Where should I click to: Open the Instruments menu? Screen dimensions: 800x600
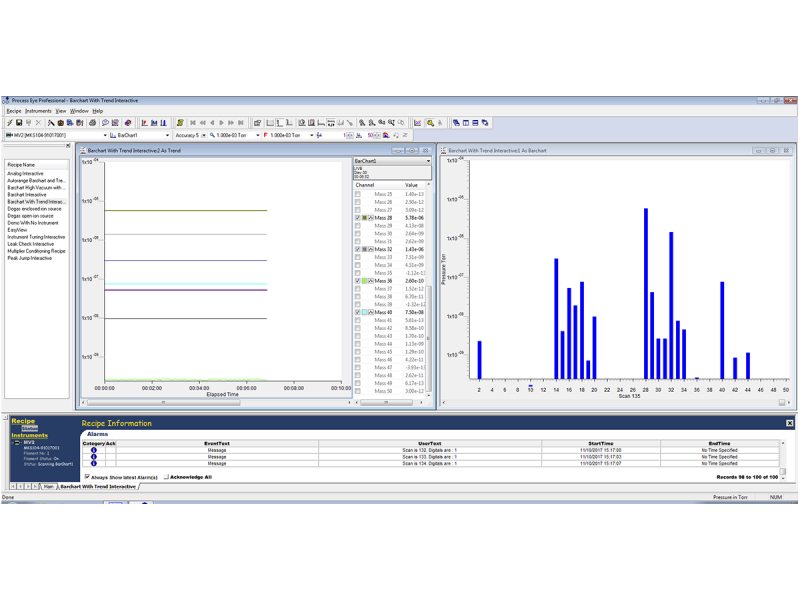click(x=38, y=111)
